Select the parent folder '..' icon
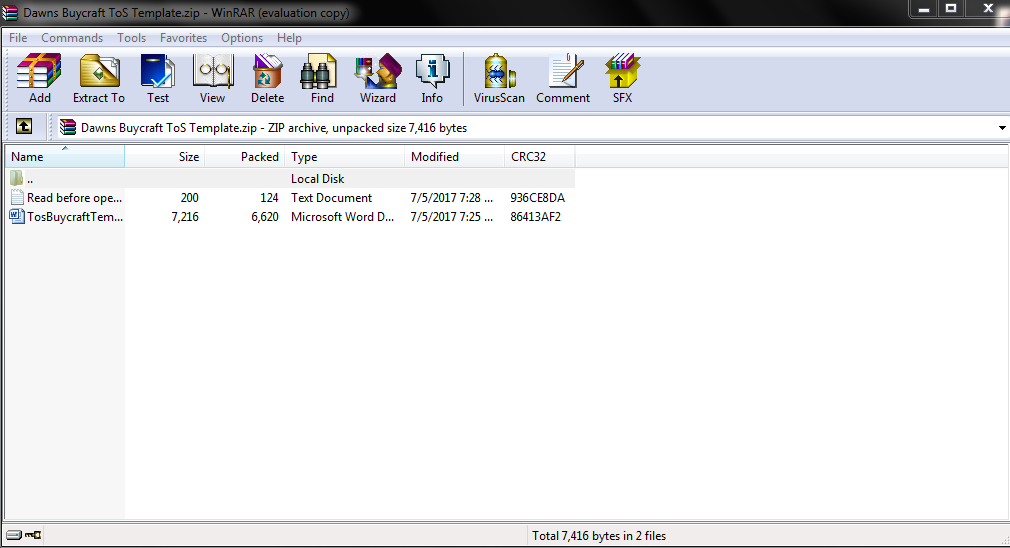This screenshot has width=1010, height=548. coord(17,178)
